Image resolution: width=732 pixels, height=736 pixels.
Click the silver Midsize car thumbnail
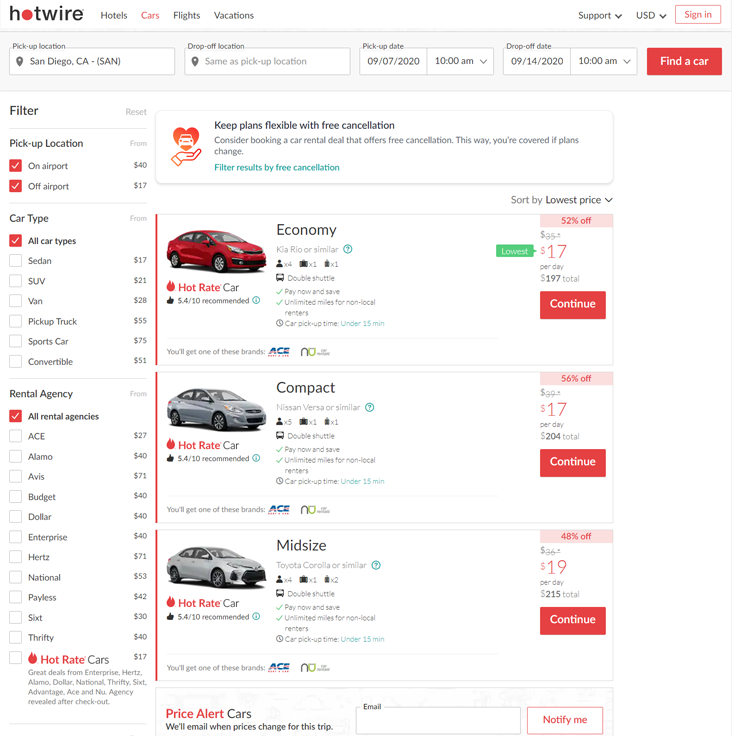216,567
